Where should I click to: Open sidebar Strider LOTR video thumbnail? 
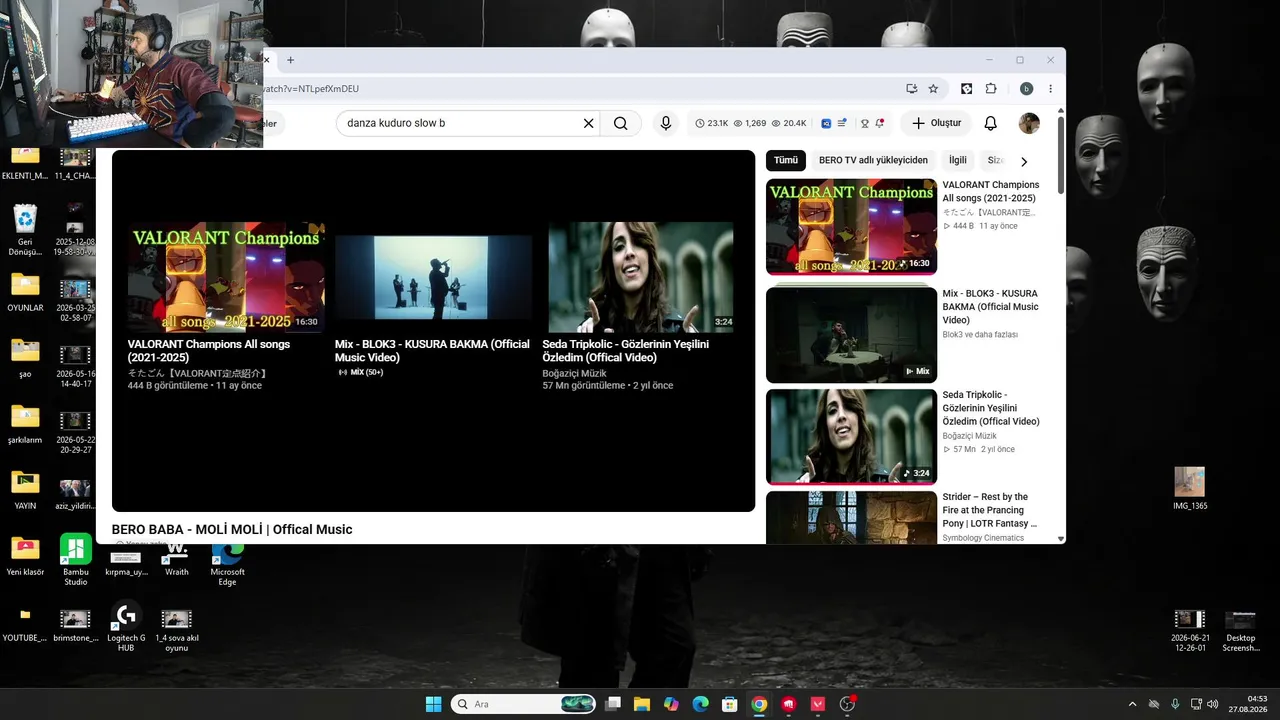click(x=851, y=517)
